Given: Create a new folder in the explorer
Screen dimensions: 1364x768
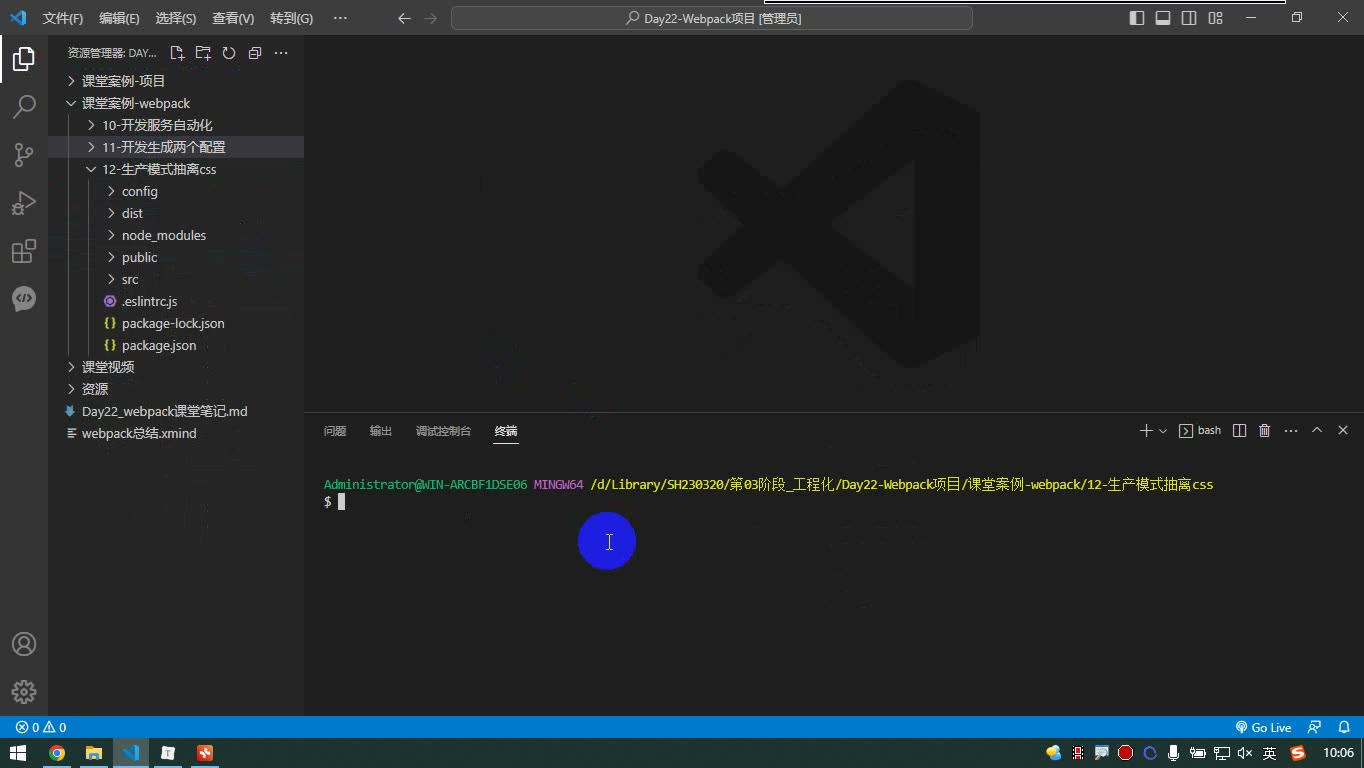Looking at the screenshot, I should click(203, 53).
